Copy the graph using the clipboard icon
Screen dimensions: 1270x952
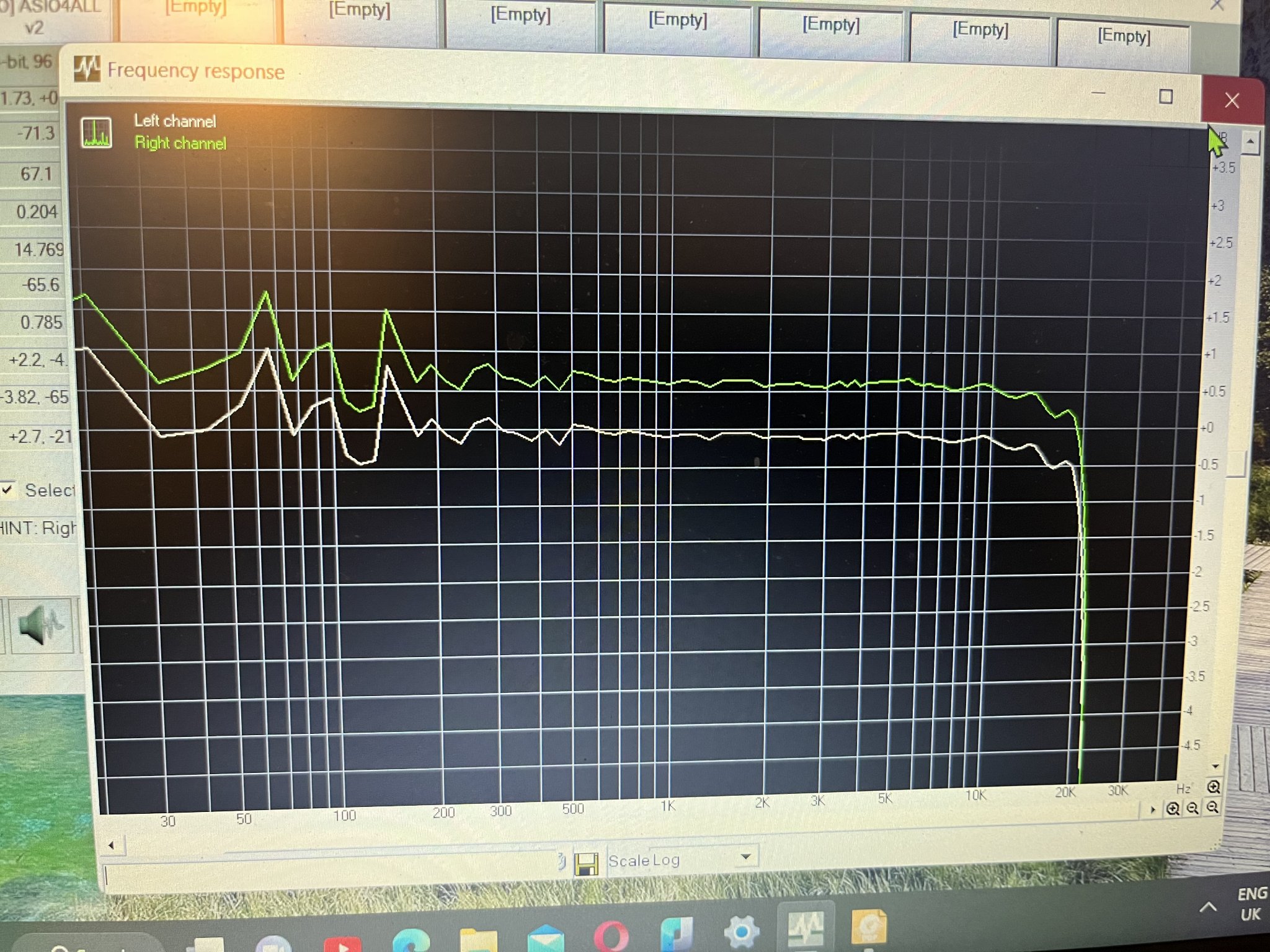[562, 861]
